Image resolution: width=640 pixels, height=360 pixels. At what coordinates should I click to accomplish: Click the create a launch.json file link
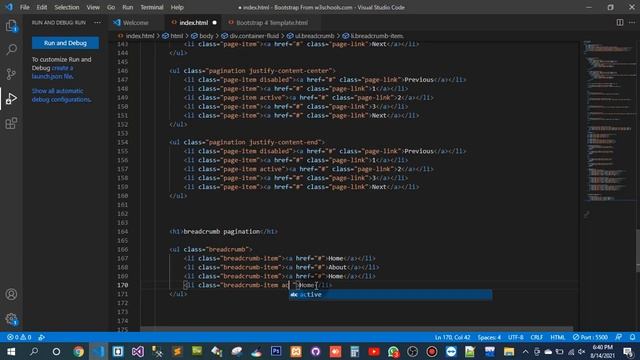click(x=53, y=72)
